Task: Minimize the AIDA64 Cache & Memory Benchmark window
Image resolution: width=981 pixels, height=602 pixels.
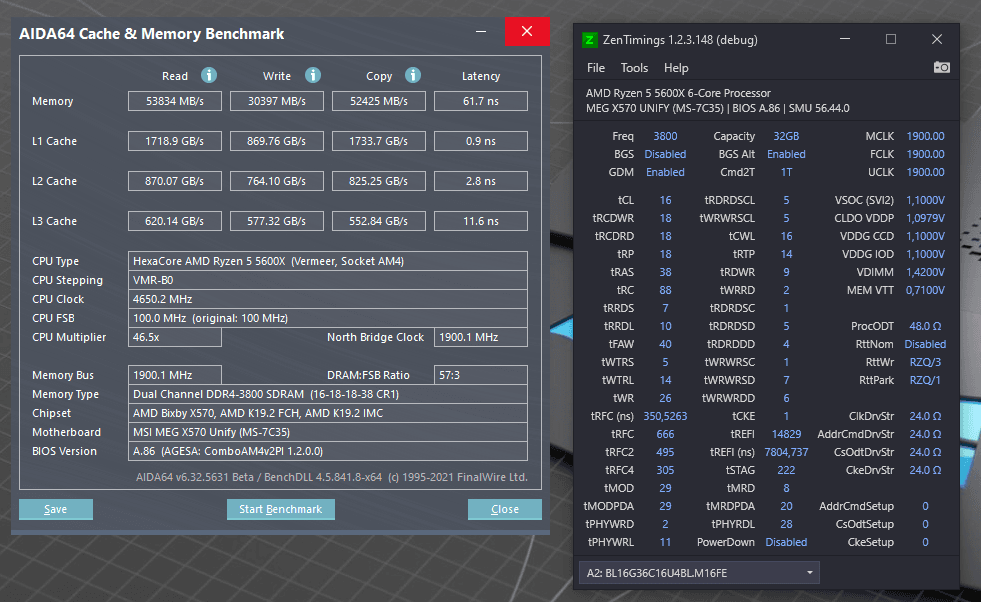Action: click(481, 31)
